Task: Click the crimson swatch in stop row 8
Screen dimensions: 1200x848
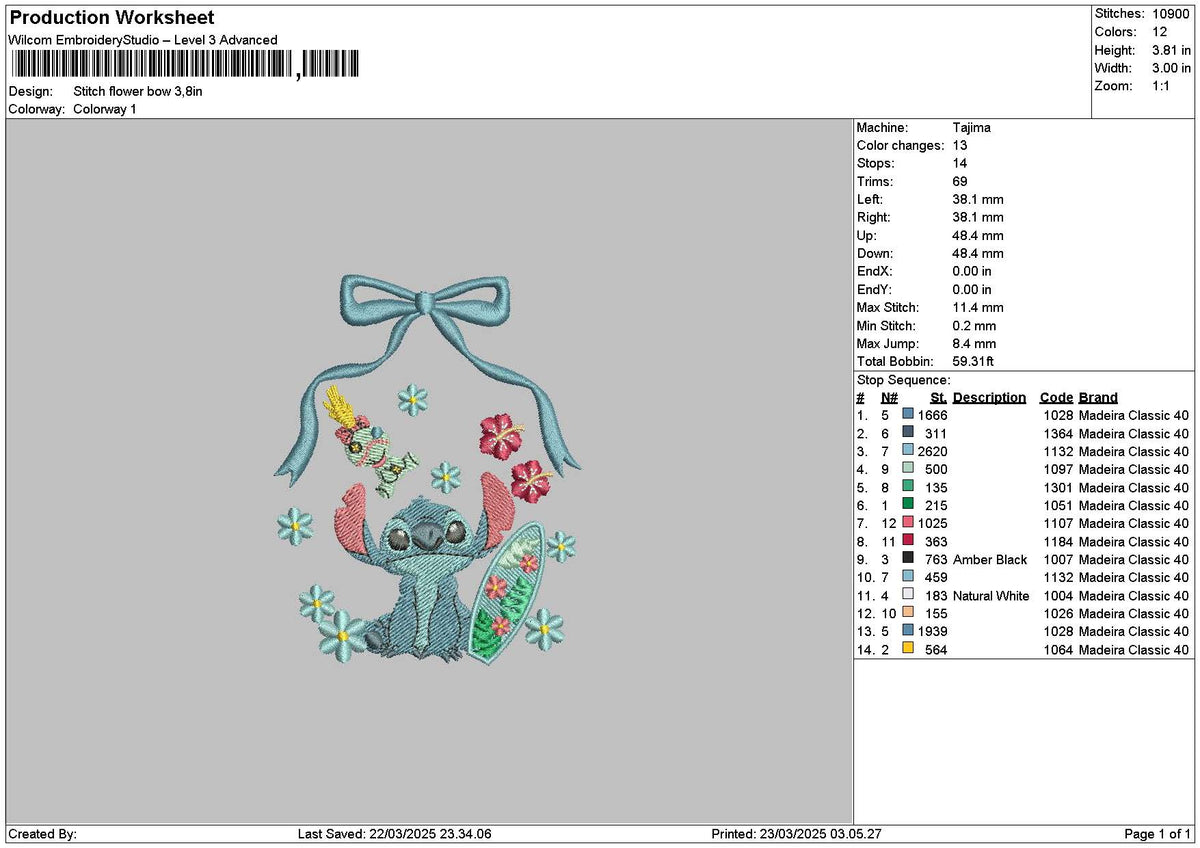Action: pos(908,540)
